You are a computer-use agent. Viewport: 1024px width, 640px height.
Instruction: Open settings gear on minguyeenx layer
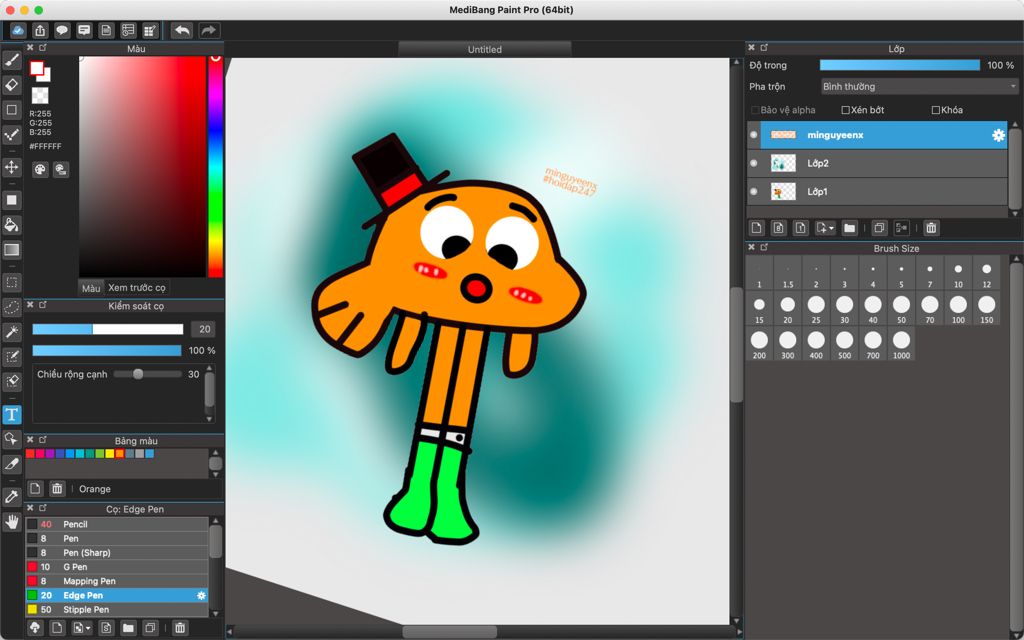point(998,135)
